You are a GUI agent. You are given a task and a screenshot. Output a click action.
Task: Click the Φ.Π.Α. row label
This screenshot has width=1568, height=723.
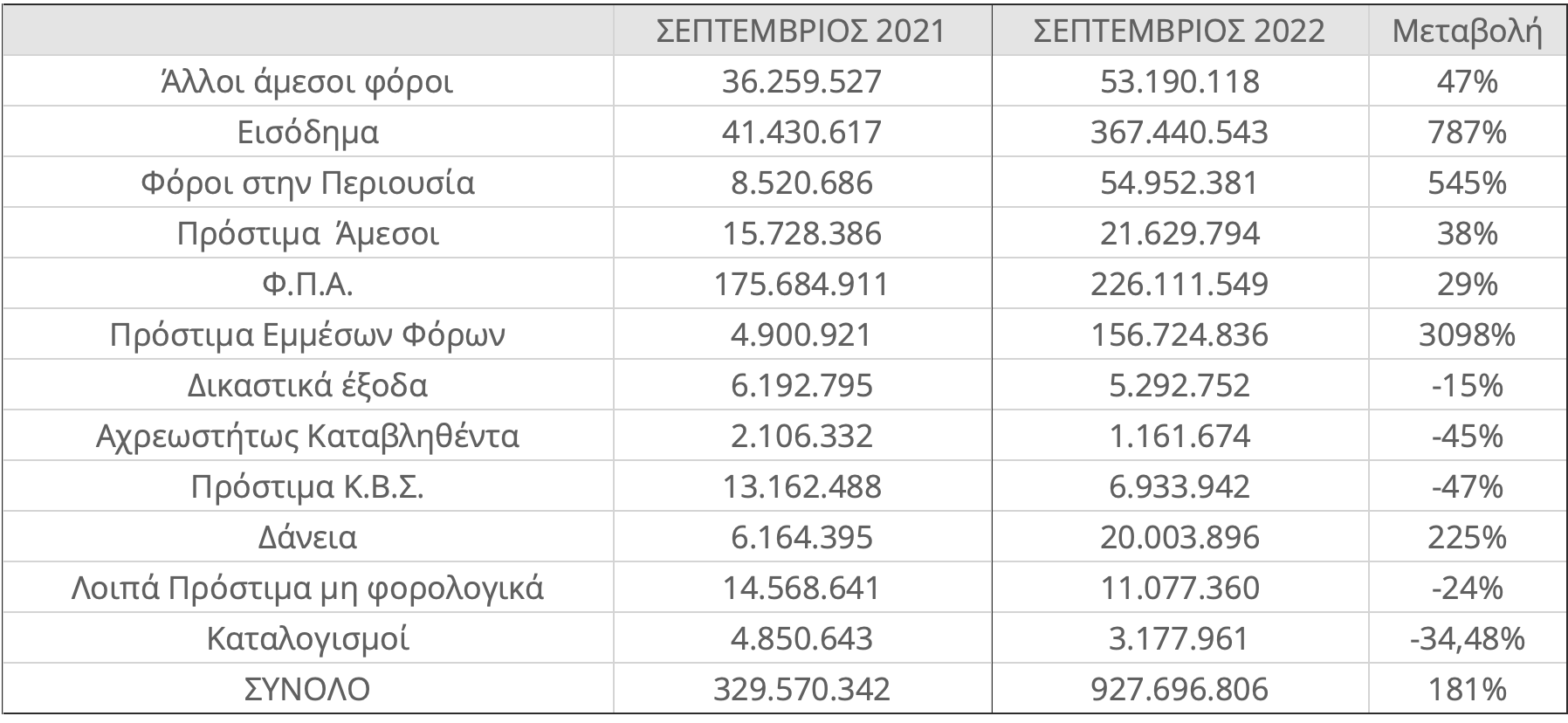tap(307, 284)
